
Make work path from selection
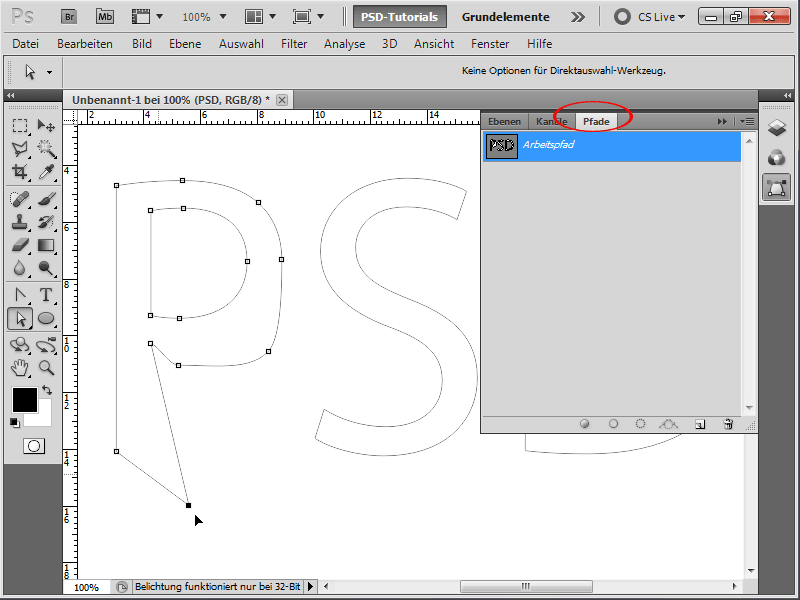click(668, 424)
